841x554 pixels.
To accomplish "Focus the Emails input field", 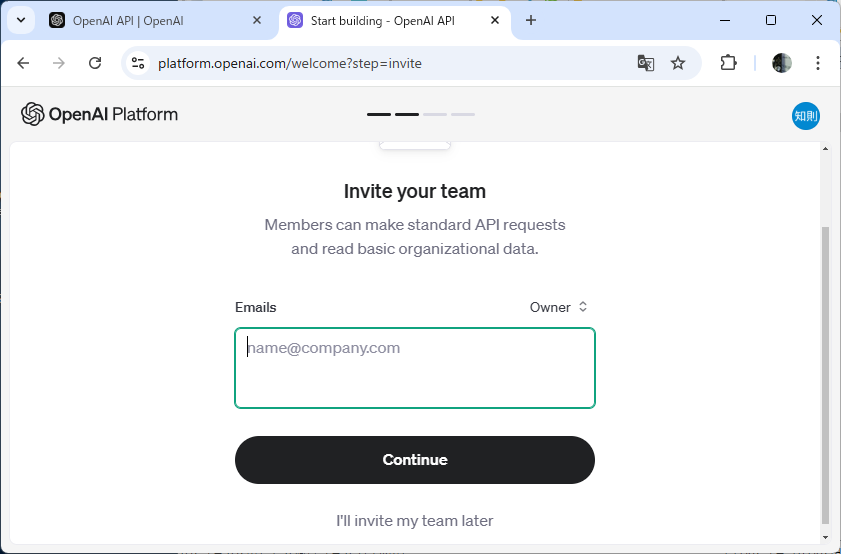I will [x=415, y=368].
